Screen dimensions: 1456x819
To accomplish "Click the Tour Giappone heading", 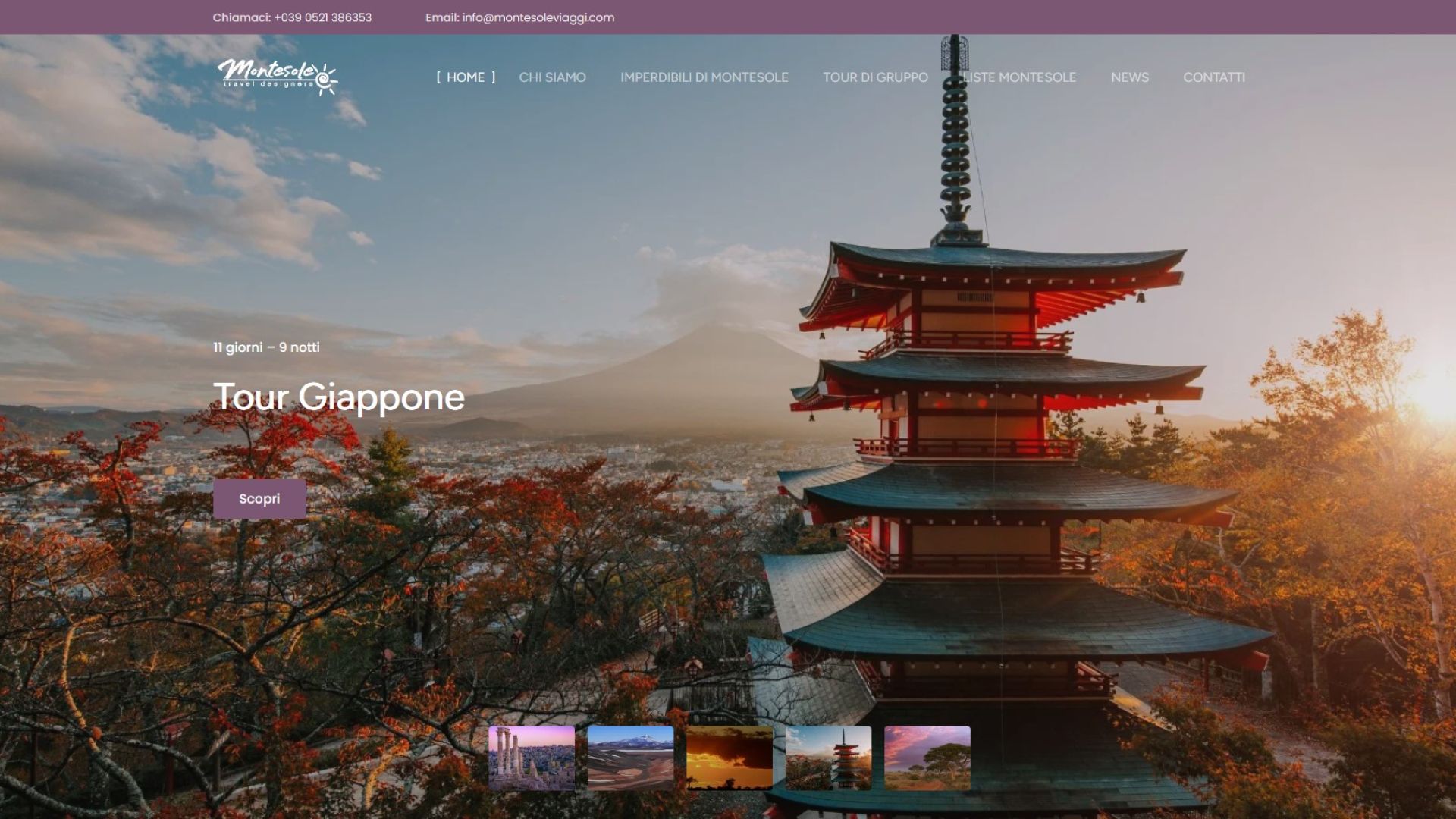I will coord(338,397).
